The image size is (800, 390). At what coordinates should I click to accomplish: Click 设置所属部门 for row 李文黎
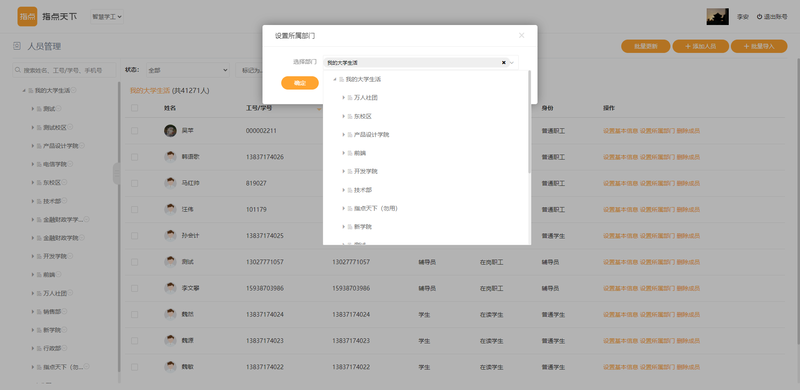coord(657,288)
